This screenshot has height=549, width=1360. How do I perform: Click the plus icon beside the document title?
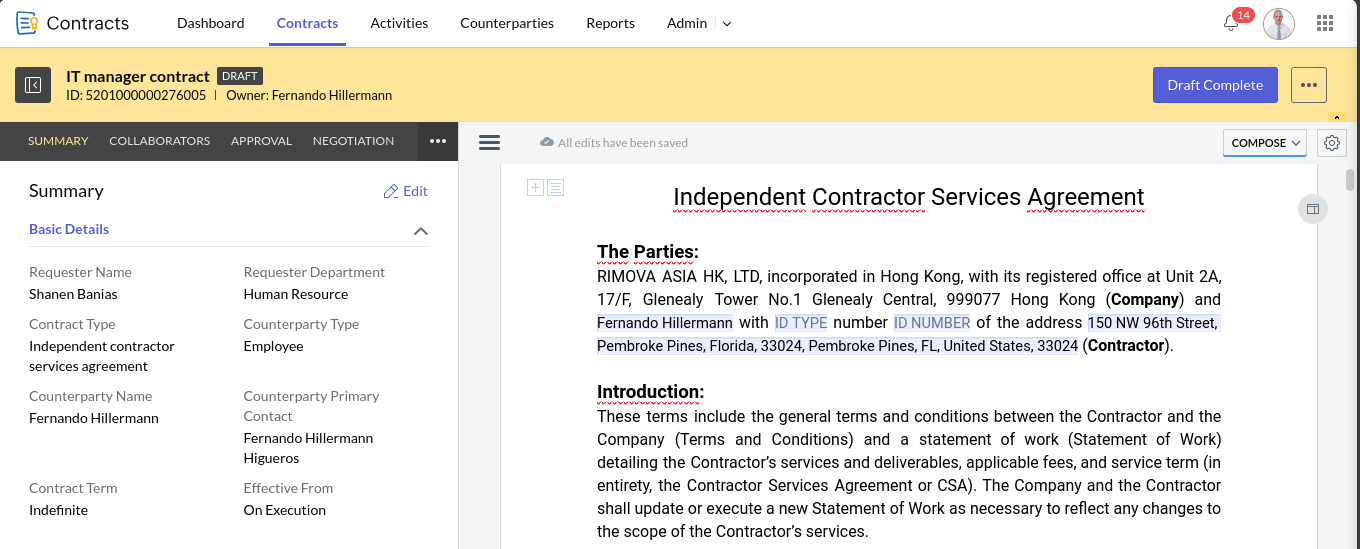(535, 187)
